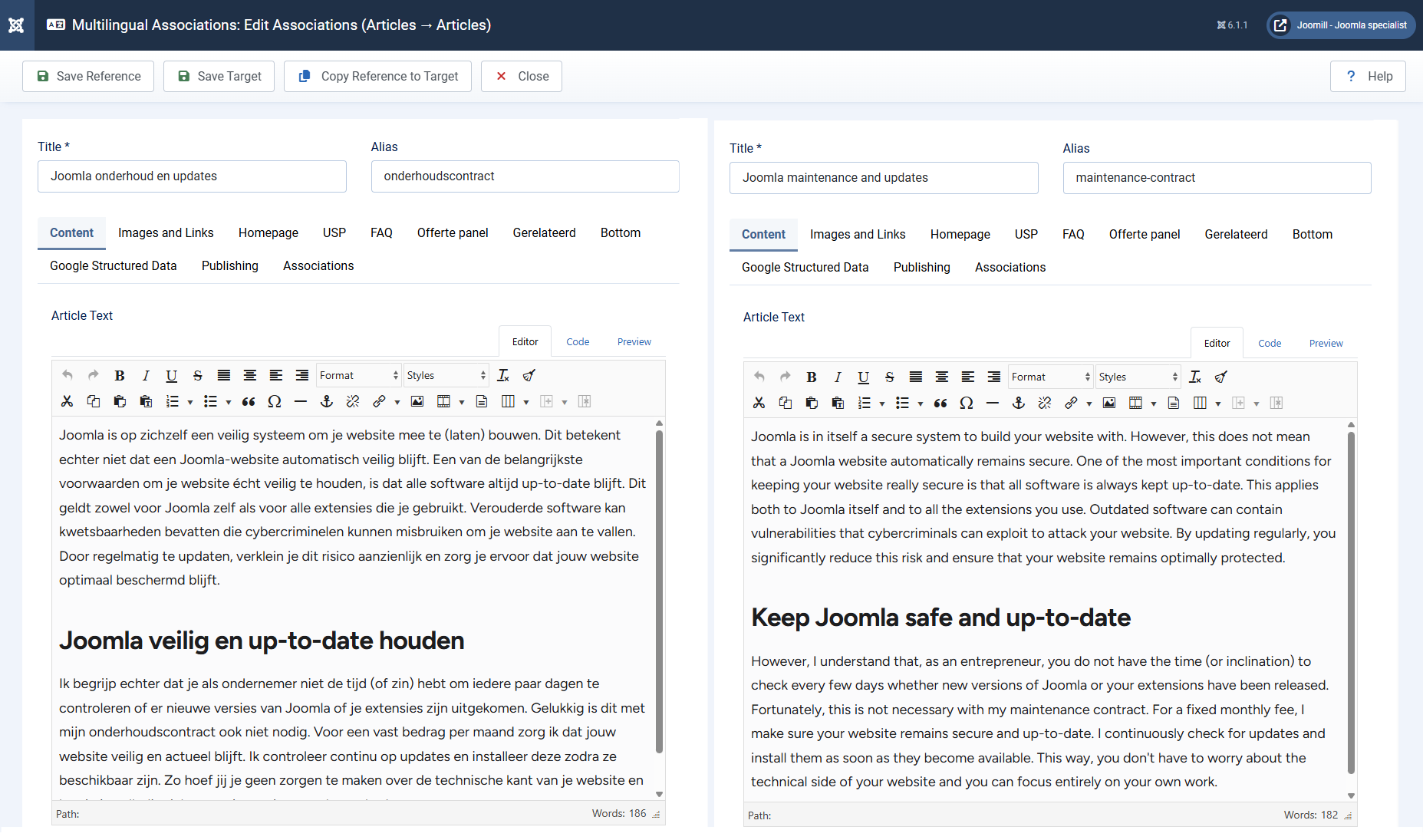The height and width of the screenshot is (840, 1423).
Task: Click Copy formatting brush icon, right editor
Action: coord(1221,377)
